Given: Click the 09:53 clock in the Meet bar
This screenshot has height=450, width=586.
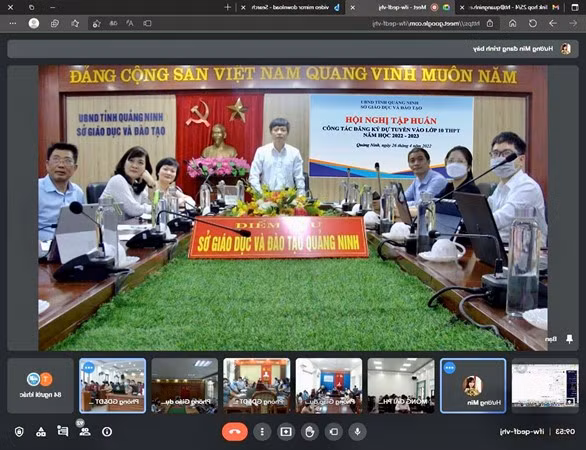Looking at the screenshot, I should (x=565, y=432).
